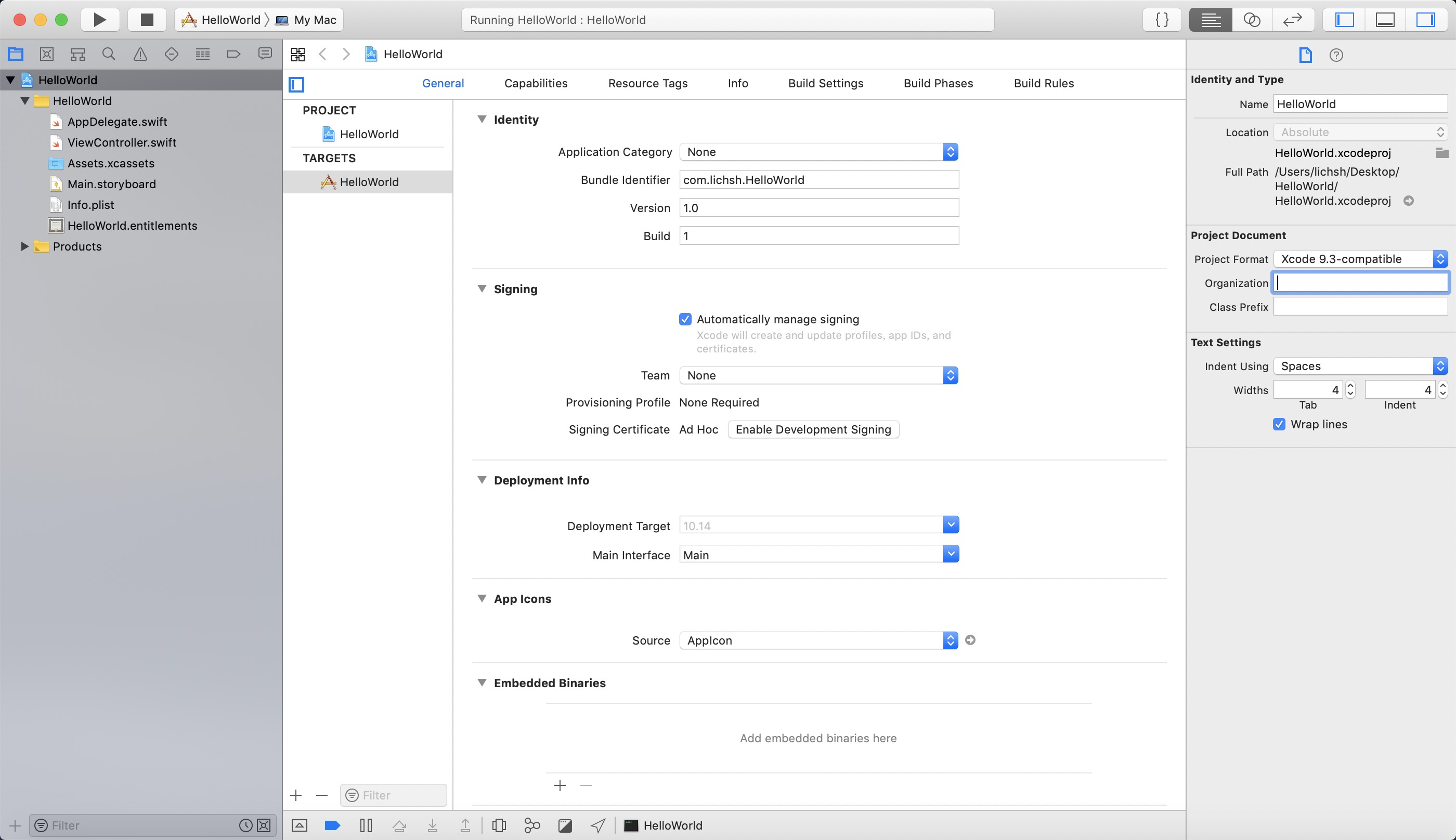Open Debug Memory Graph
Image resolution: width=1456 pixels, height=840 pixels.
[x=532, y=825]
